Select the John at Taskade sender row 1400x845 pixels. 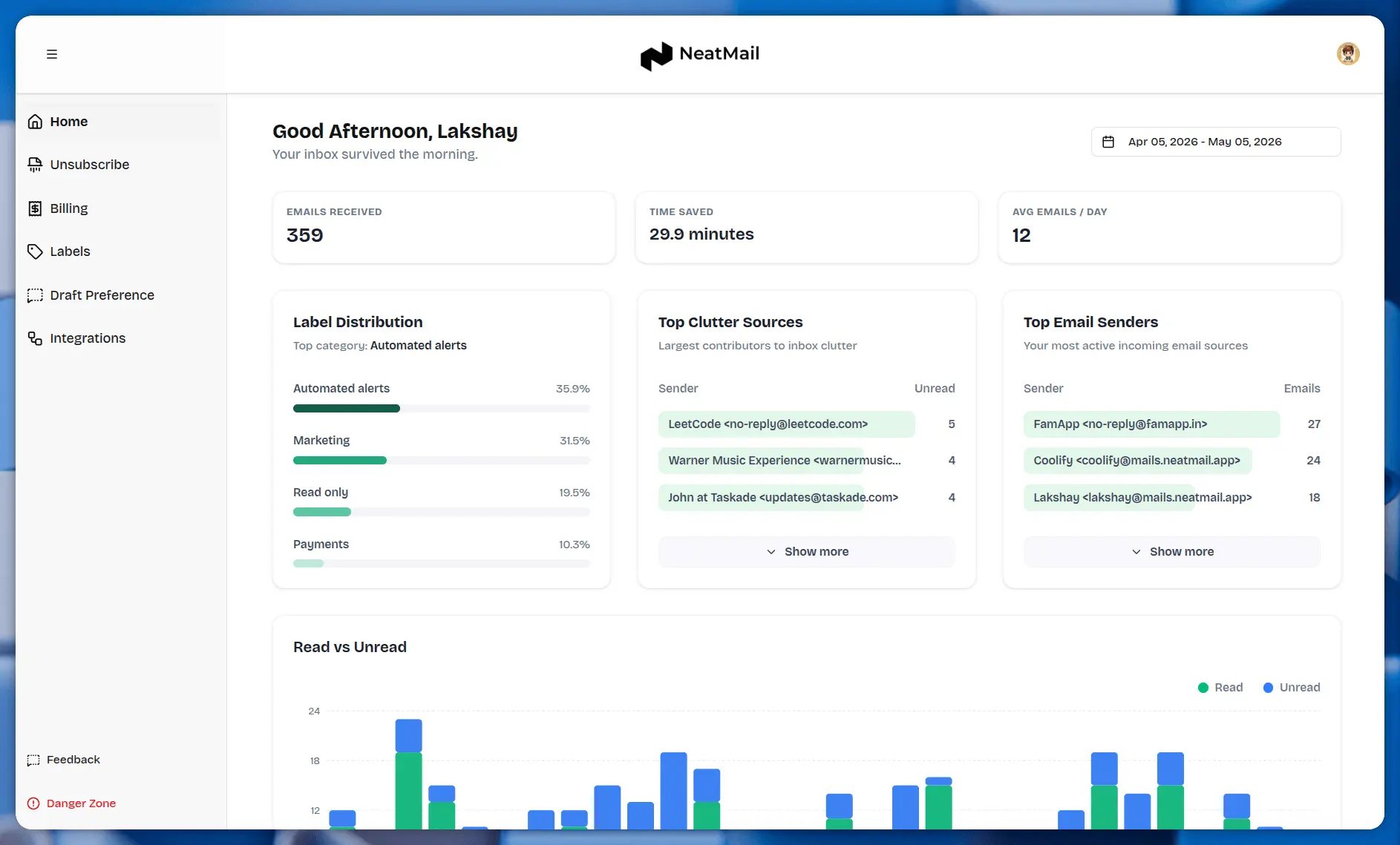(807, 498)
